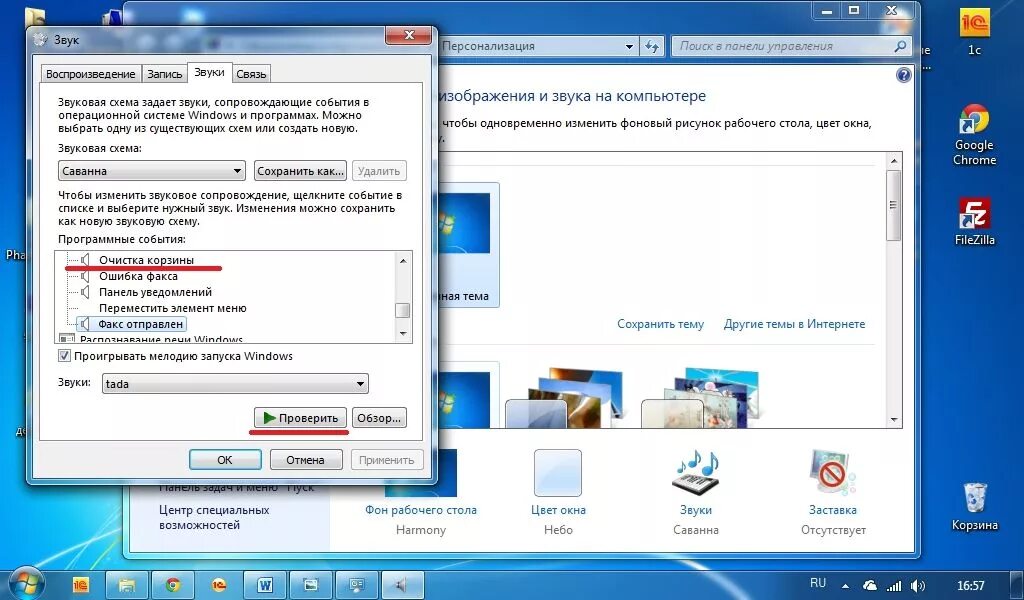
Task: Click the network signal tray icon
Action: (894, 586)
